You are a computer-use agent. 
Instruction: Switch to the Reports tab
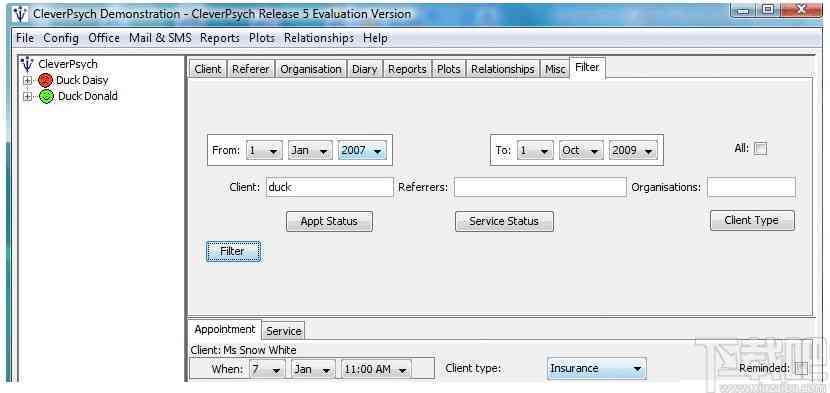click(407, 69)
